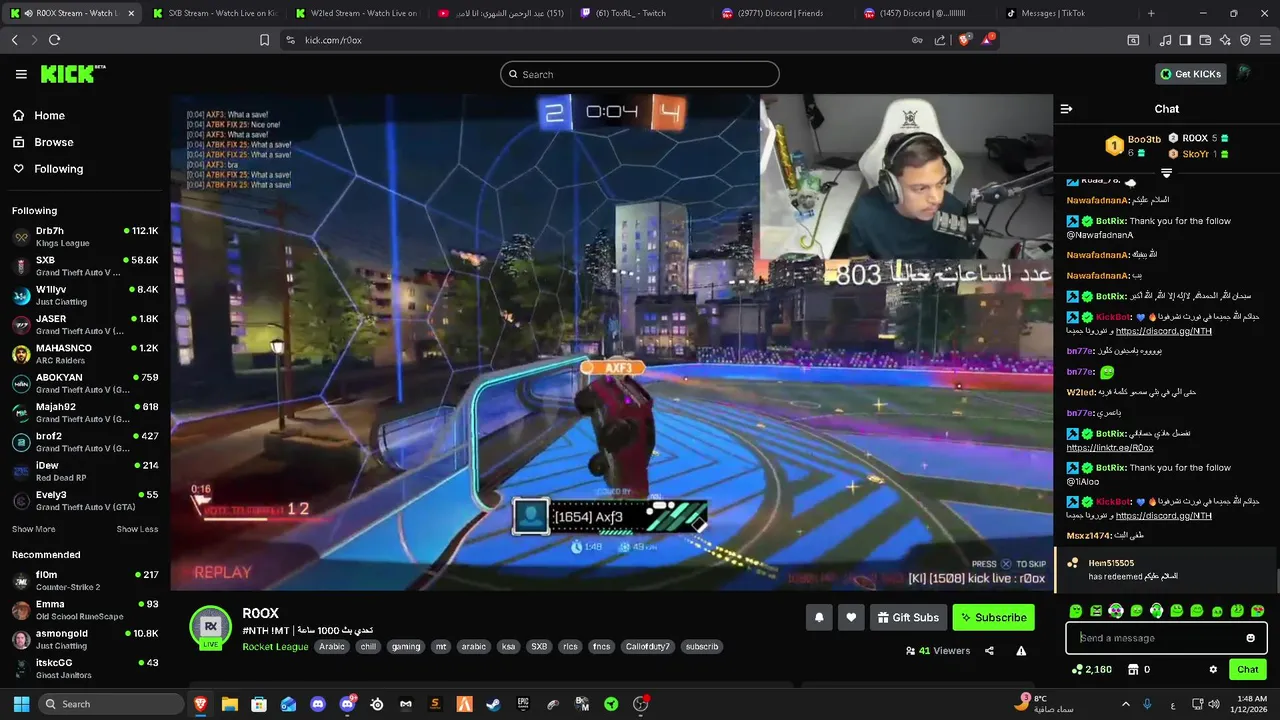Image resolution: width=1280 pixels, height=720 pixels.
Task: Open Steam from the taskbar
Action: point(493,704)
